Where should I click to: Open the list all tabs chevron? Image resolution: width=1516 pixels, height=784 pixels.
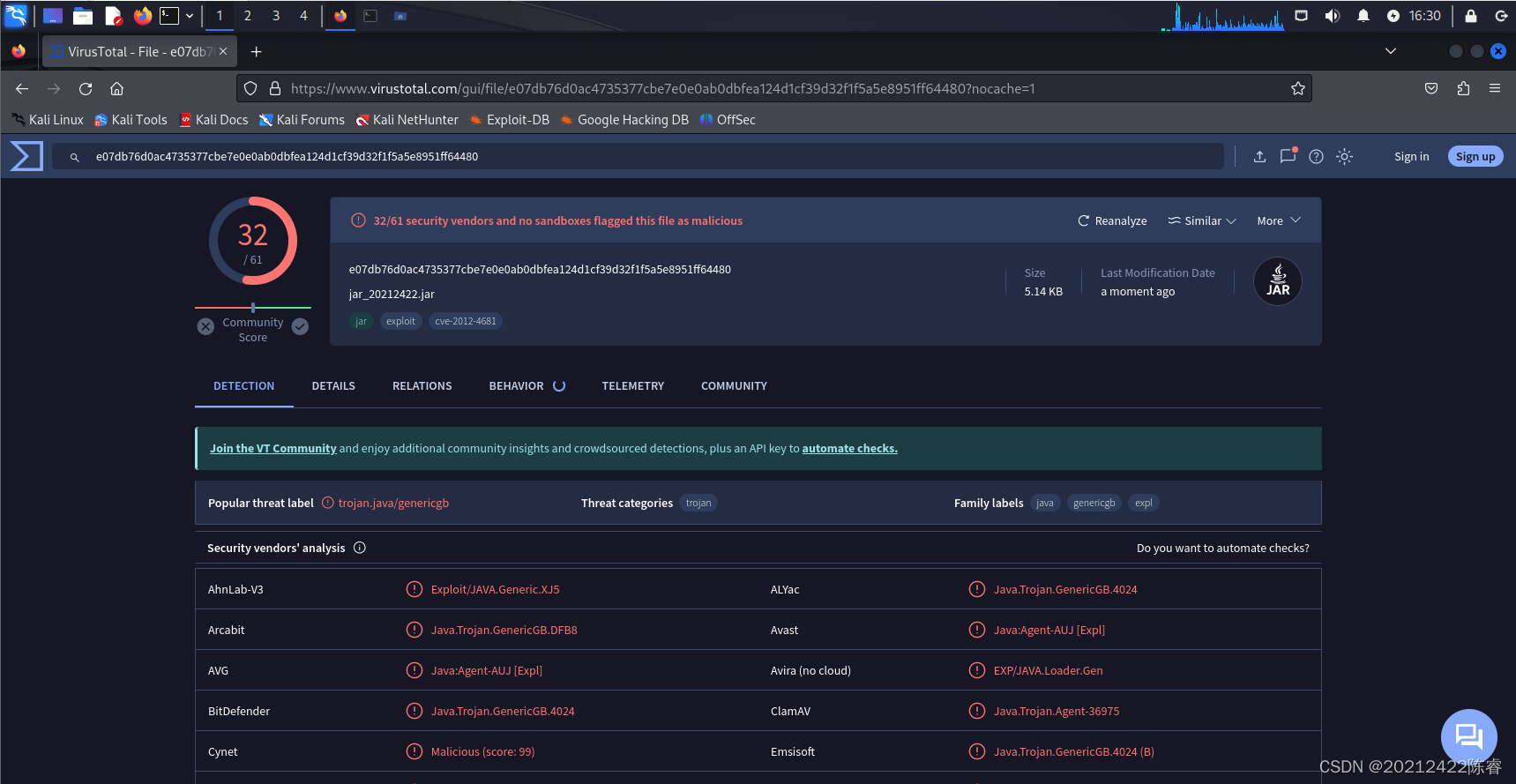tap(1391, 51)
